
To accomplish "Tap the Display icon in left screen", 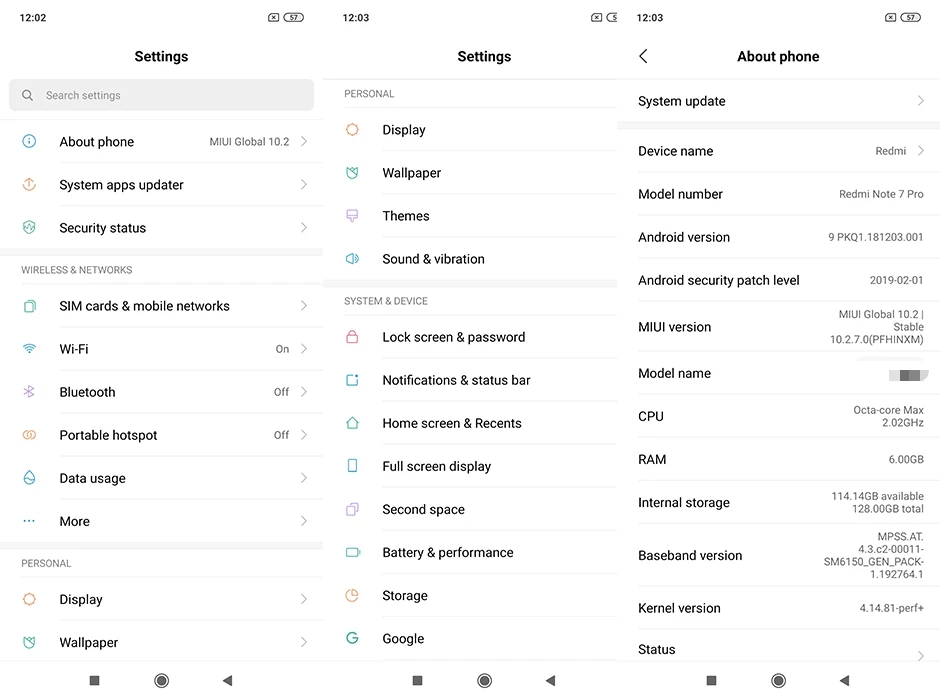I will [x=29, y=599].
